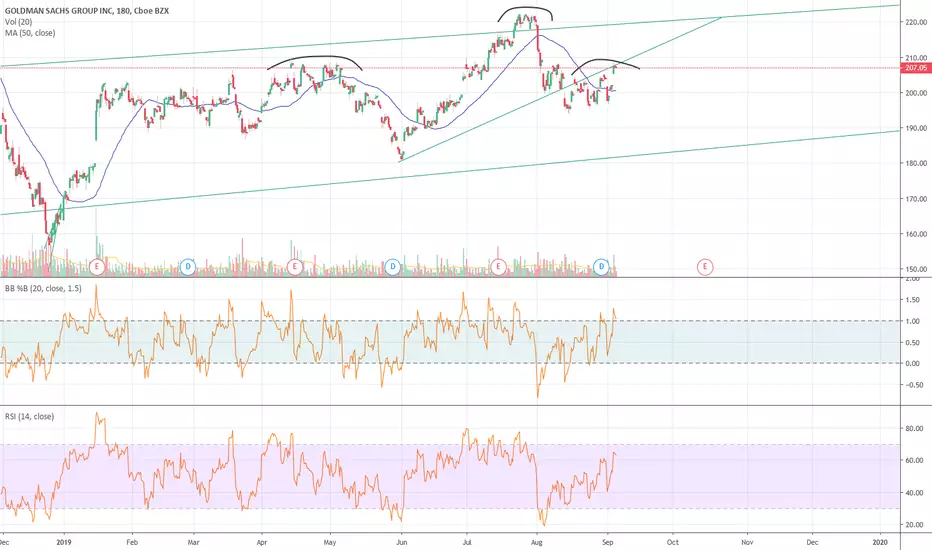
Task: Open the upcoming October earnings E marker
Action: click(x=705, y=266)
